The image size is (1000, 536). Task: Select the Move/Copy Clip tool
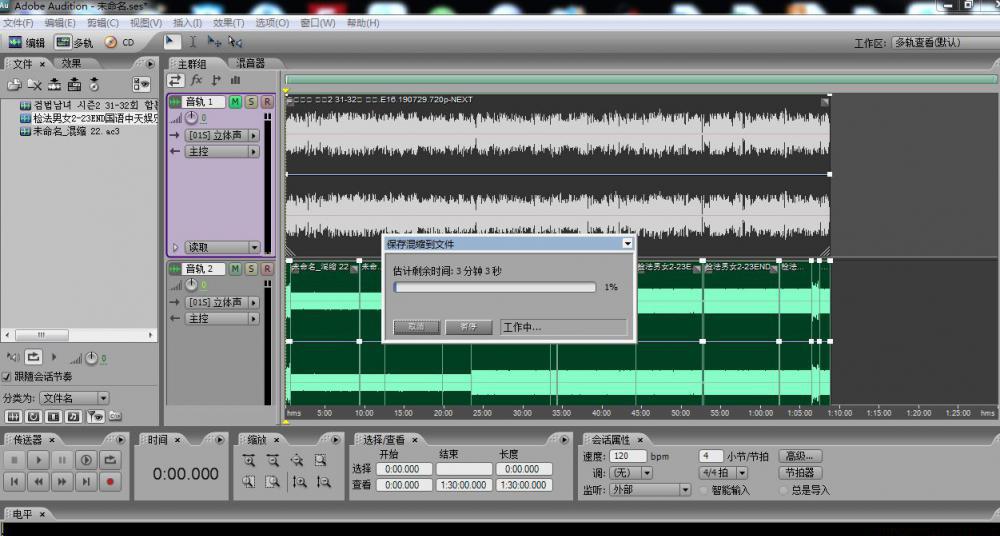[214, 42]
